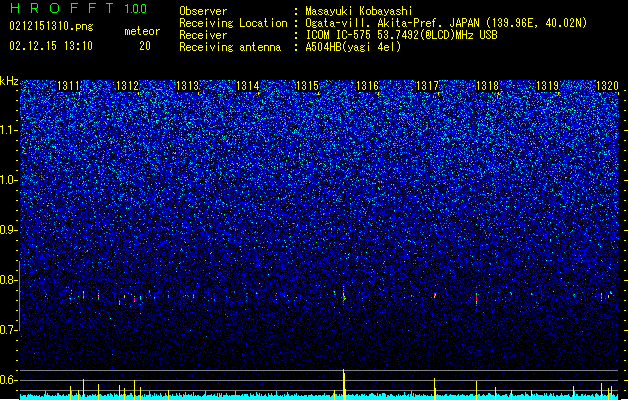Click the 1.0 kHz axis label
Screen dimensions: 629x400
(x=9, y=180)
